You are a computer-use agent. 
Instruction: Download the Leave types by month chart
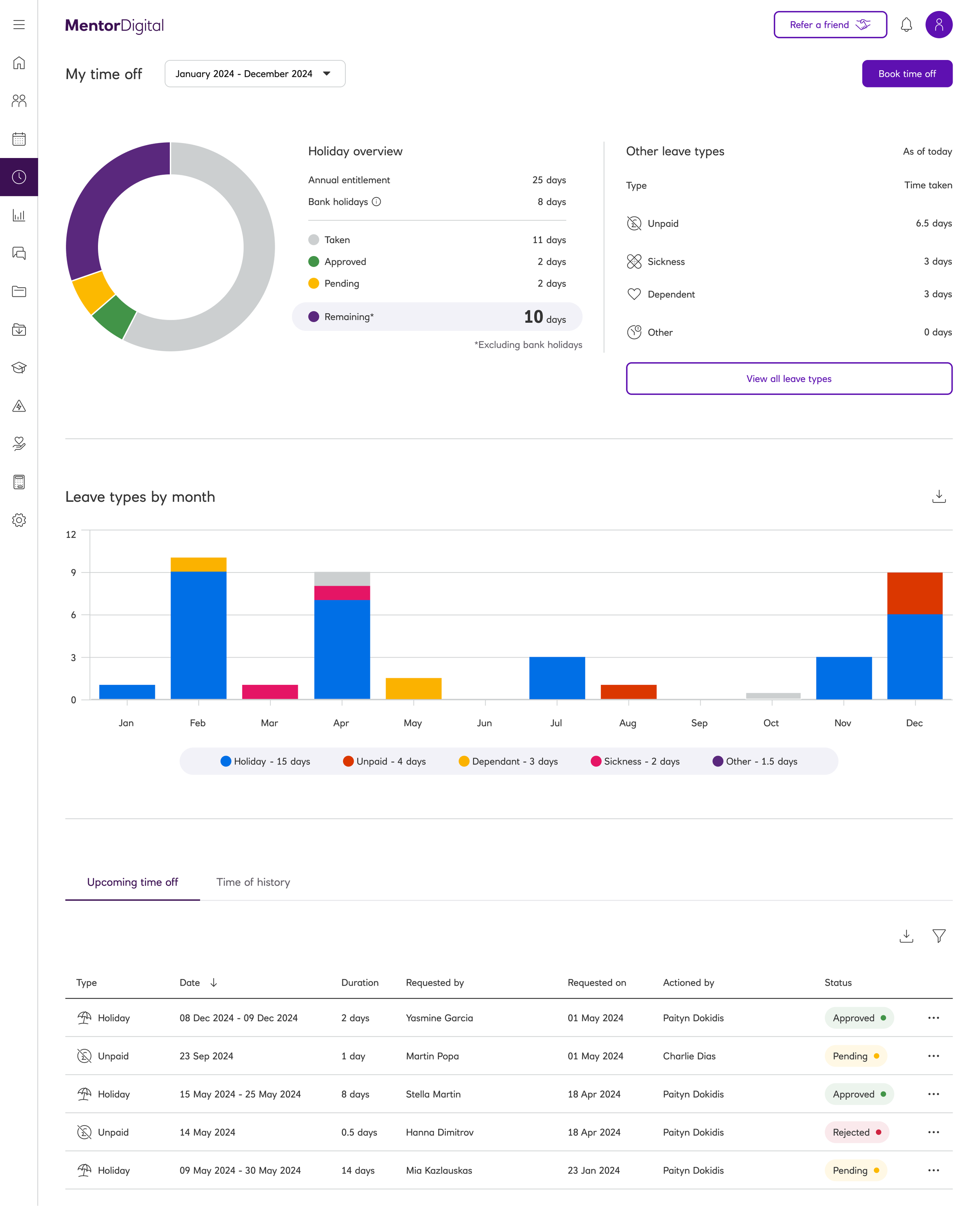pyautogui.click(x=939, y=496)
